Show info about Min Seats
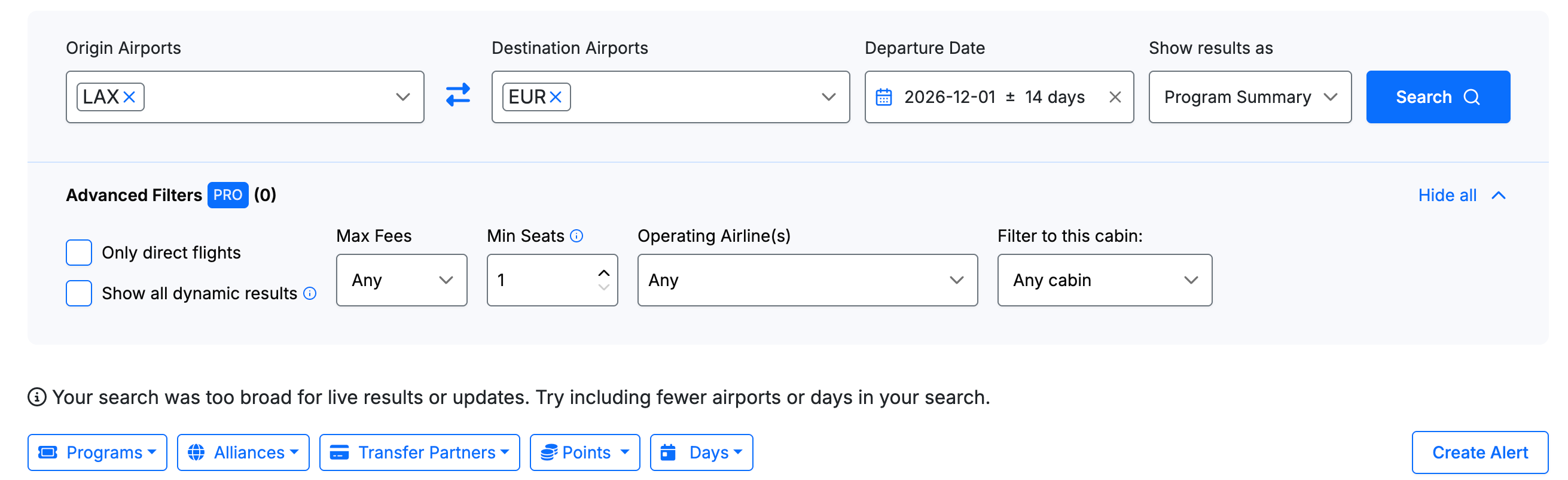 point(576,236)
